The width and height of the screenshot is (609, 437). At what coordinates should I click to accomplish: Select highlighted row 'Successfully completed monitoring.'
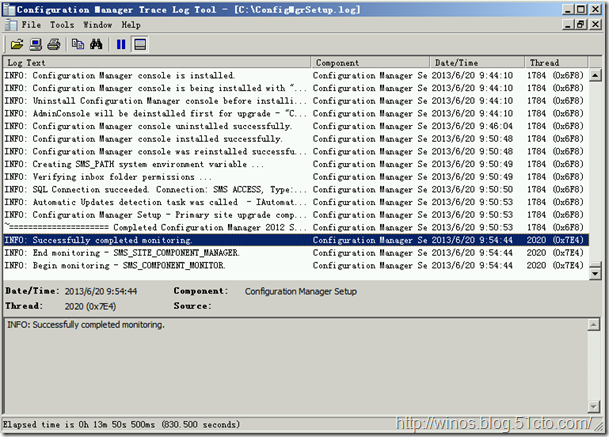pos(296,240)
